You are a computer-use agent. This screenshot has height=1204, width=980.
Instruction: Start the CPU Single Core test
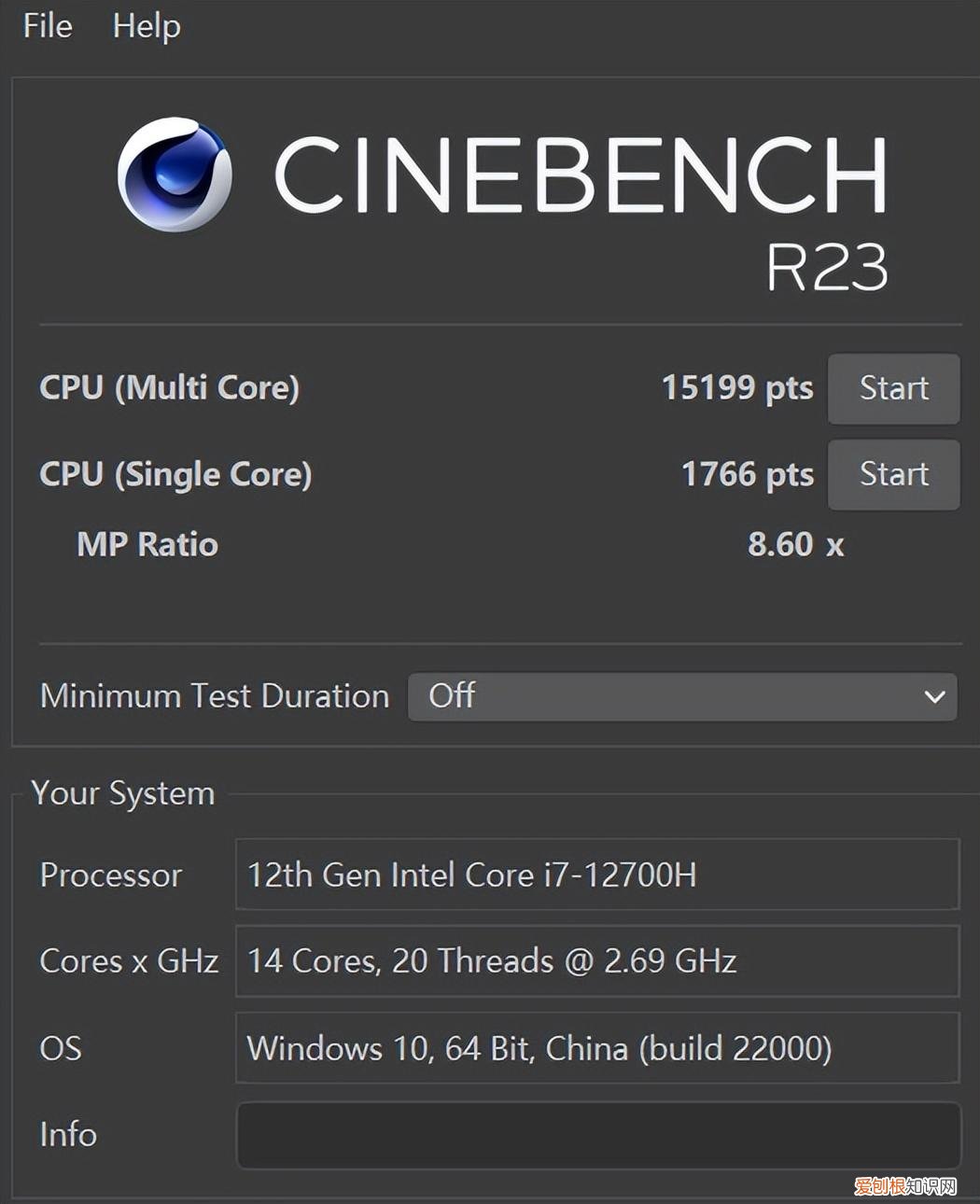(x=893, y=474)
